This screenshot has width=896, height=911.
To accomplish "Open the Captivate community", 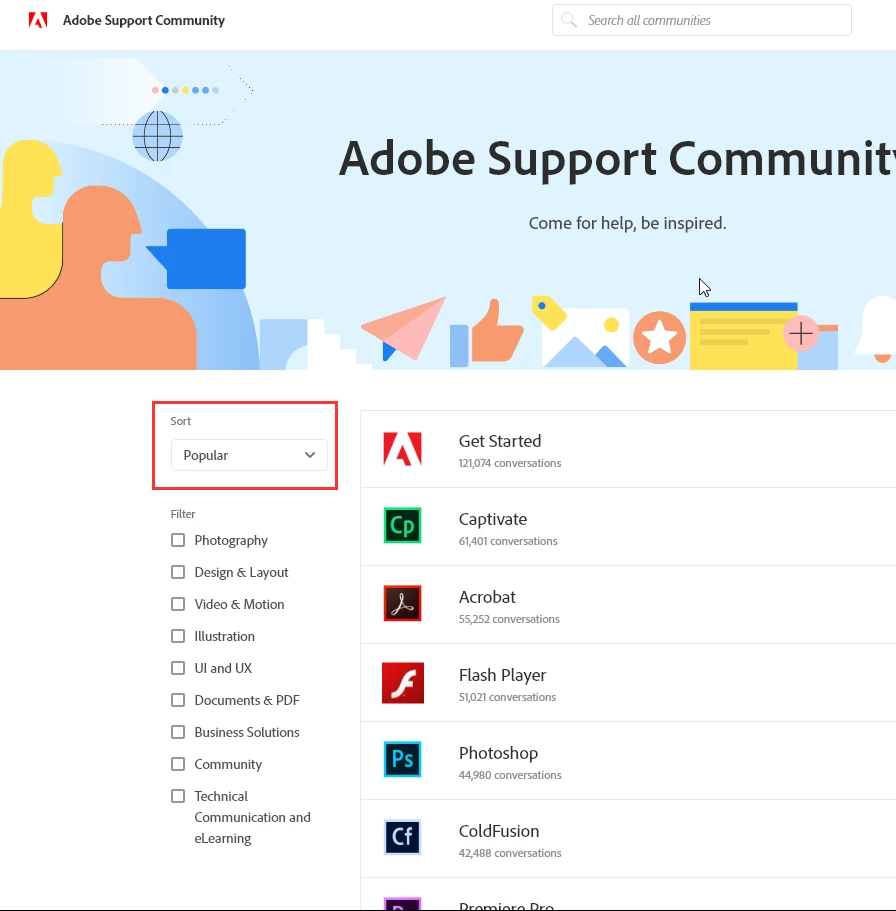I will (x=493, y=519).
